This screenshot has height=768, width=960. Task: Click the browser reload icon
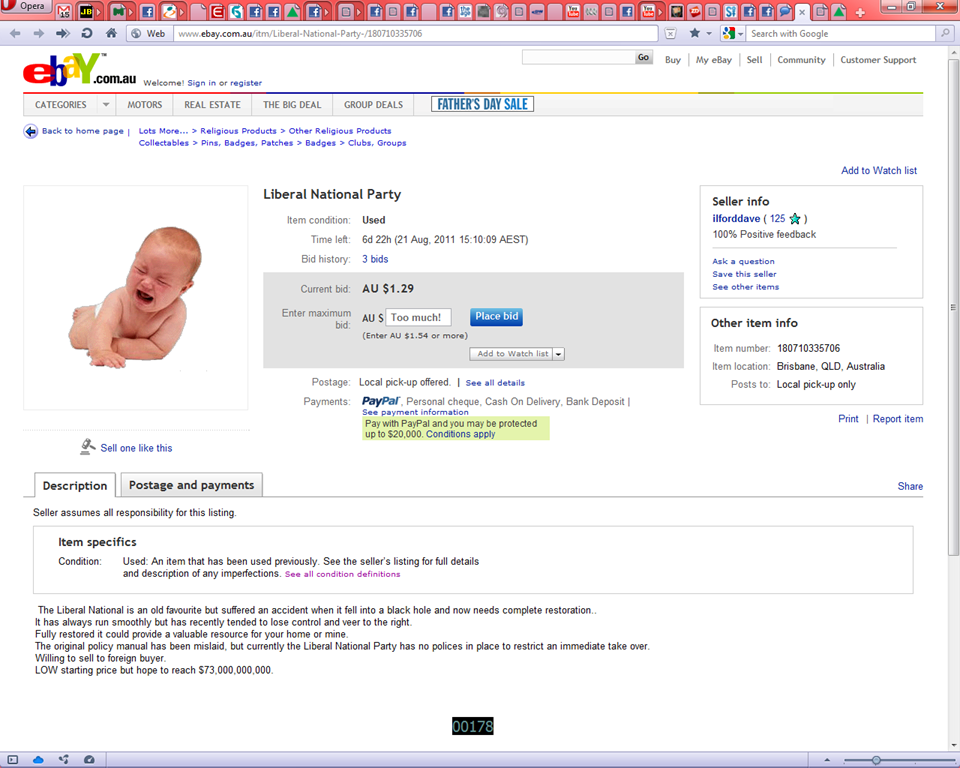(87, 33)
